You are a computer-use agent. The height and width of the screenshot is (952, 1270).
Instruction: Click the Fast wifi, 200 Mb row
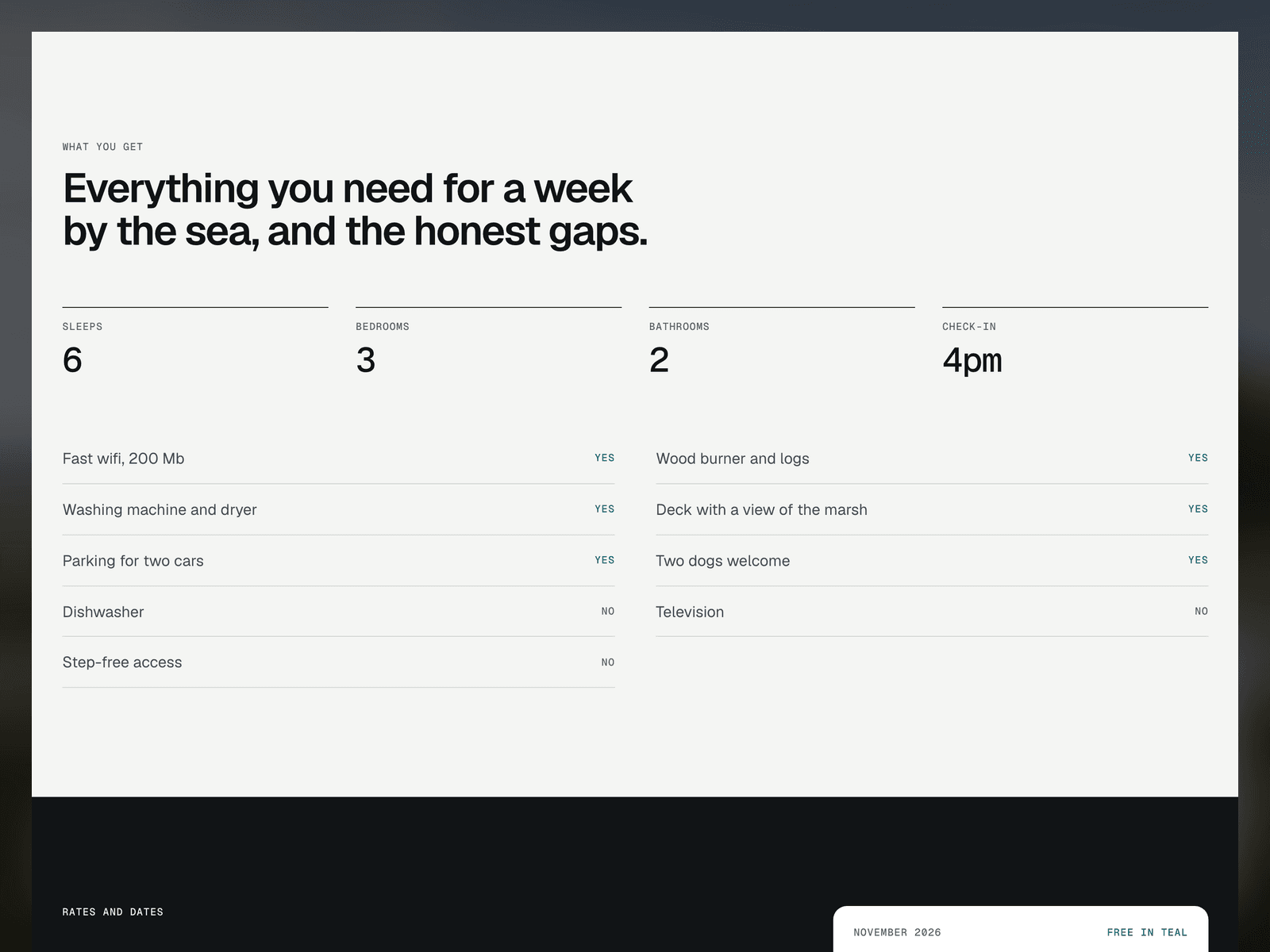click(x=338, y=459)
